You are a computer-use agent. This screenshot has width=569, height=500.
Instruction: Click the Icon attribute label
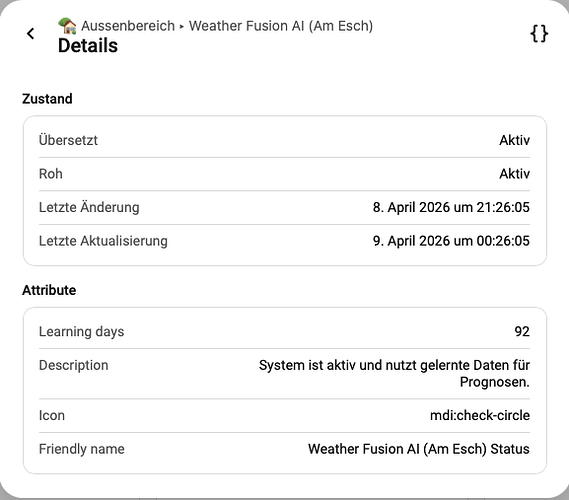pos(52,415)
